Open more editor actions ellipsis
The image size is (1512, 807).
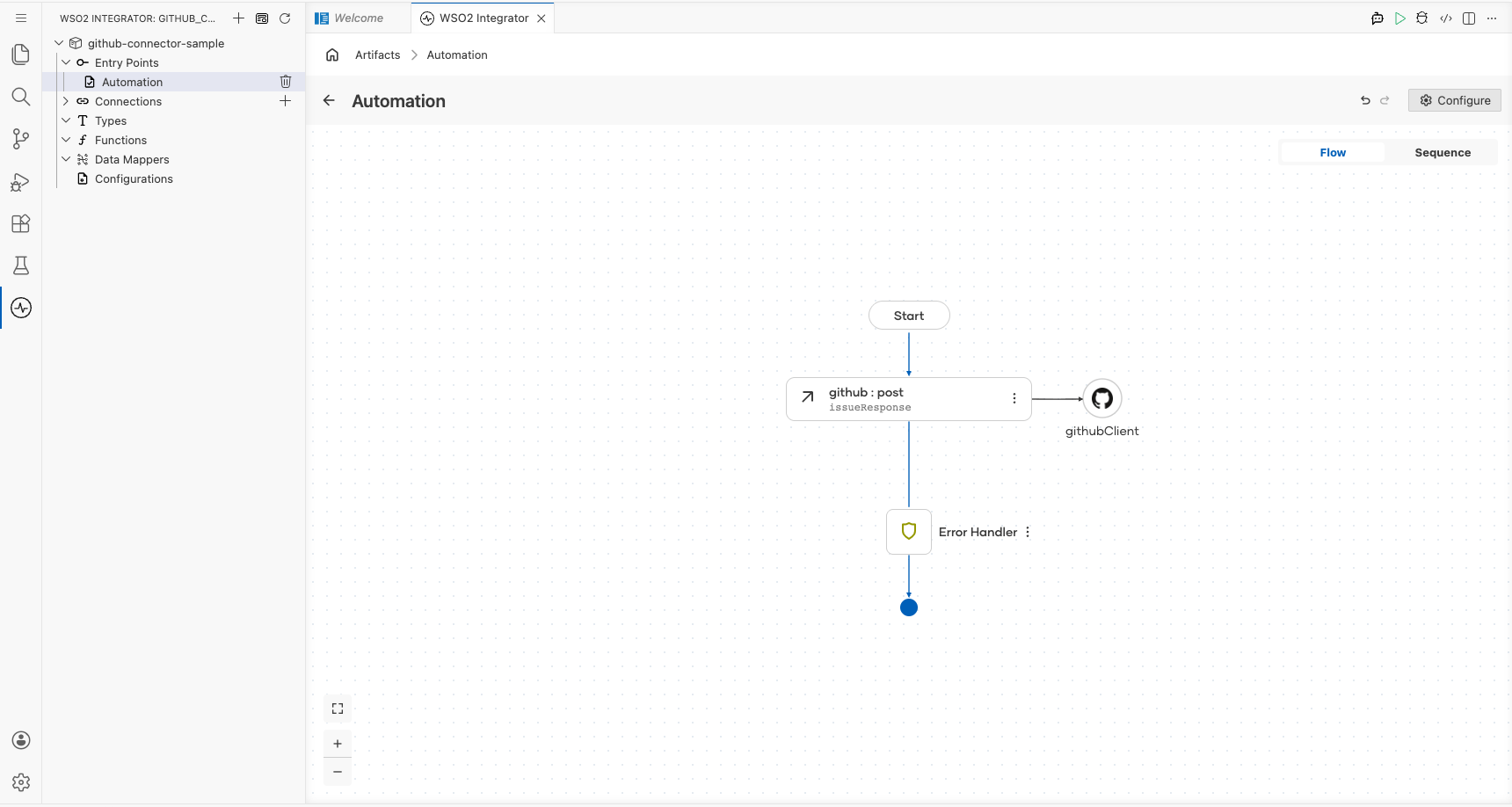[x=1492, y=18]
